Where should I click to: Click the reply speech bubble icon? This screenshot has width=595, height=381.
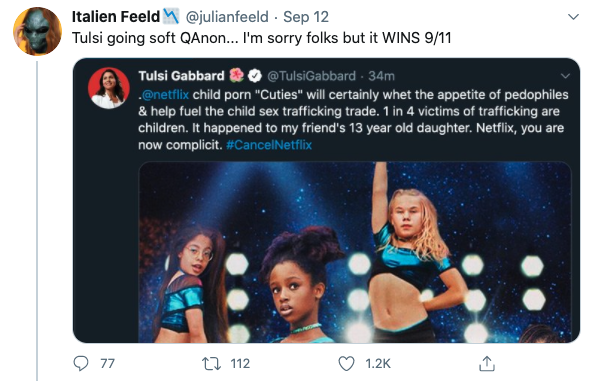(x=80, y=364)
